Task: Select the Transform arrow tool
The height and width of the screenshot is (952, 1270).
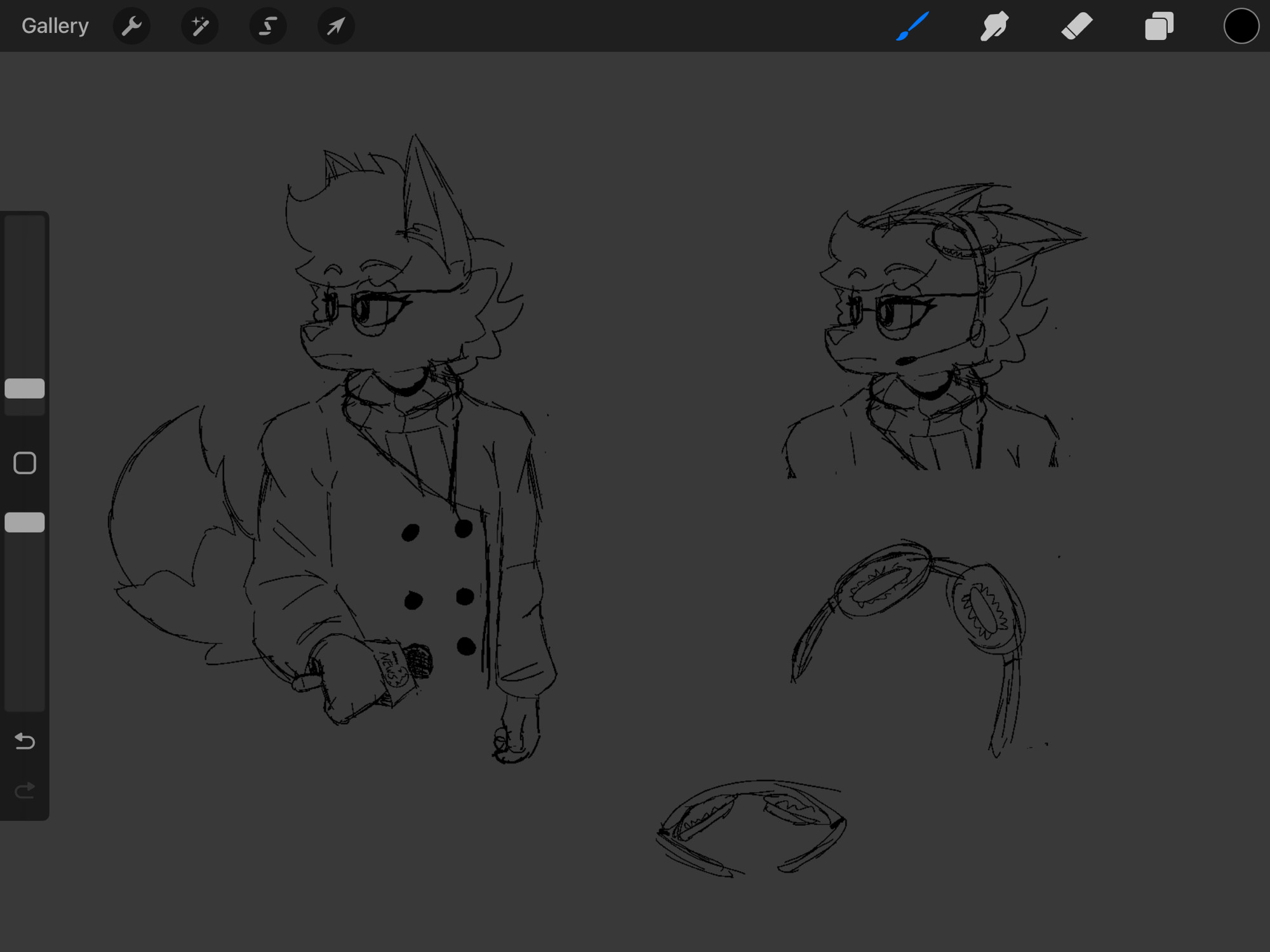Action: [336, 26]
